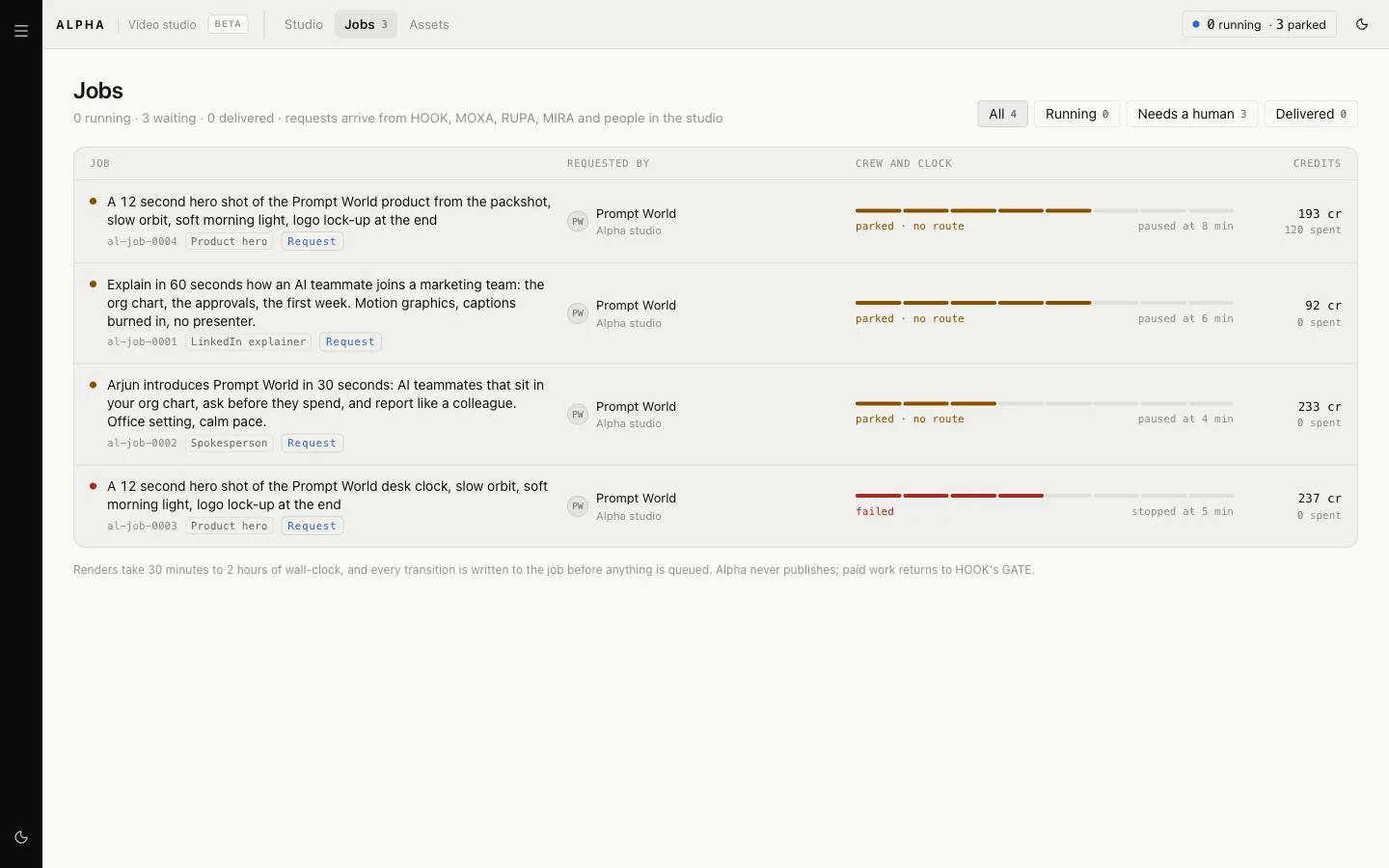This screenshot has height=868, width=1389.
Task: Click PW avatar on al-job-0001 row
Action: [578, 313]
